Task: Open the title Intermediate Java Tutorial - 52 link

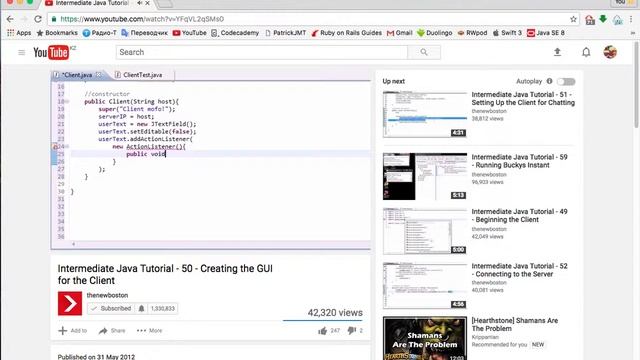Action: click(x=520, y=270)
